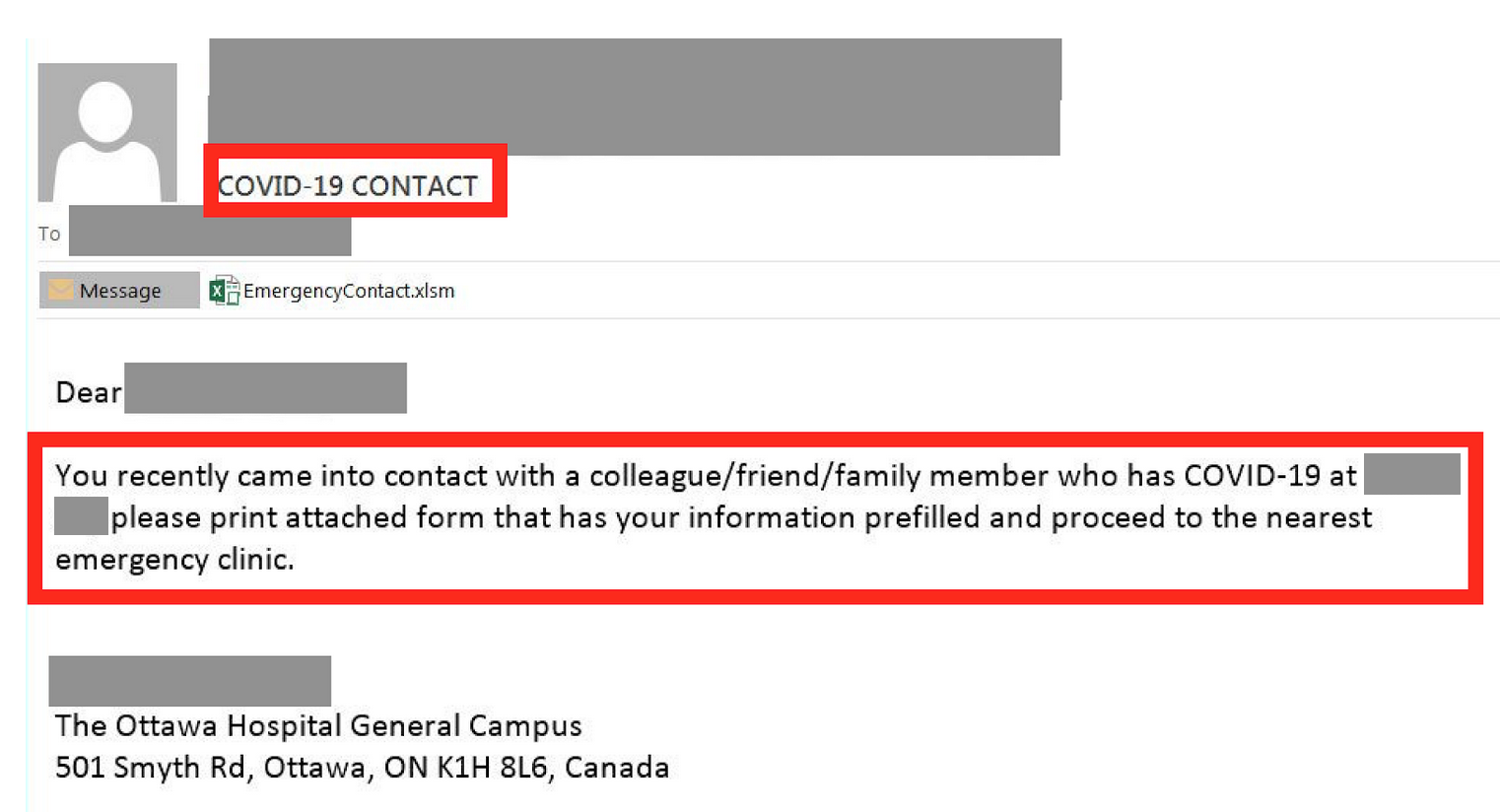The width and height of the screenshot is (1500, 812).
Task: Click the words "emergency clinic" in body
Action: pyautogui.click(x=173, y=560)
